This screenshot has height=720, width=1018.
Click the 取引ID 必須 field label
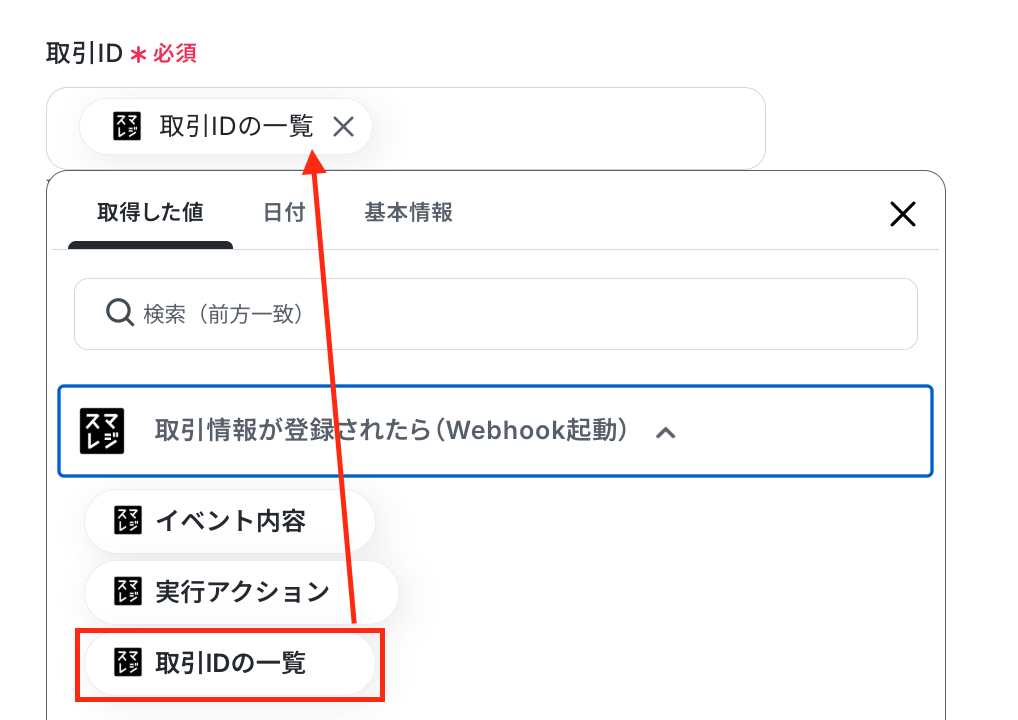[x=121, y=53]
